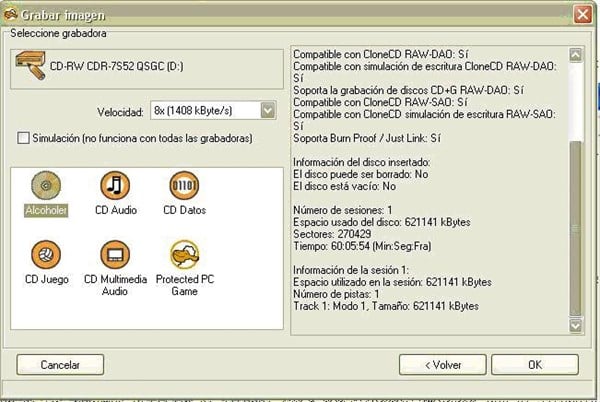Viewport: 600px width, 402px height.
Task: Click the info panel scrollbar thumb
Action: click(576, 228)
